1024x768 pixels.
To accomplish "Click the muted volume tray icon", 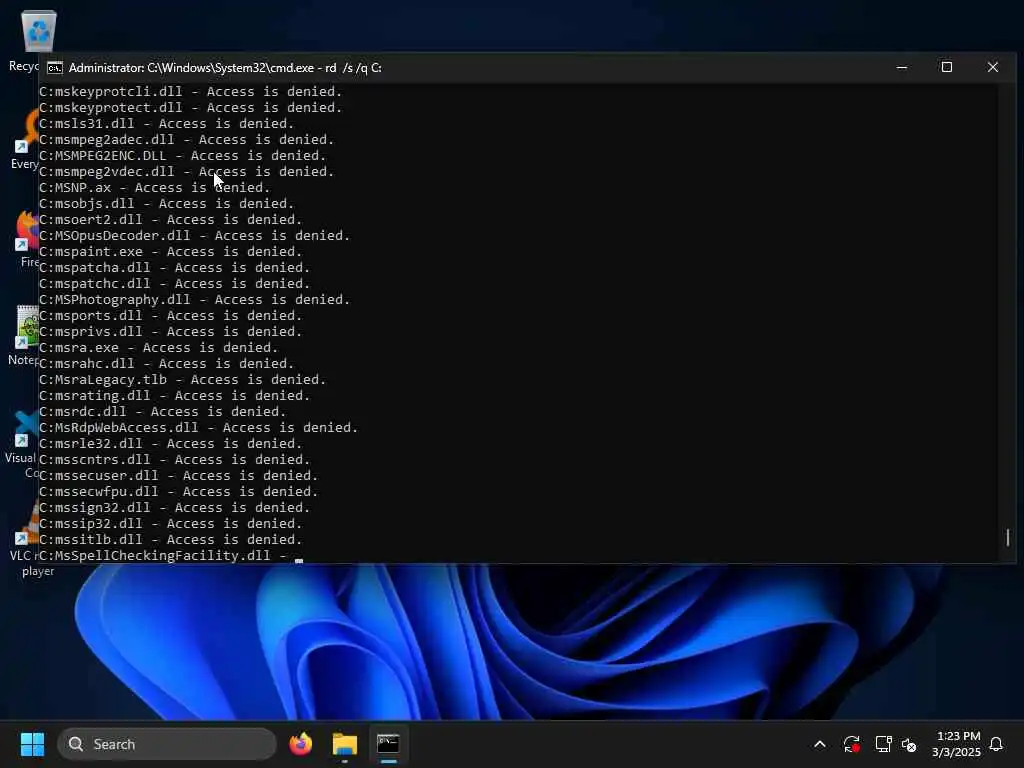I will (x=909, y=744).
